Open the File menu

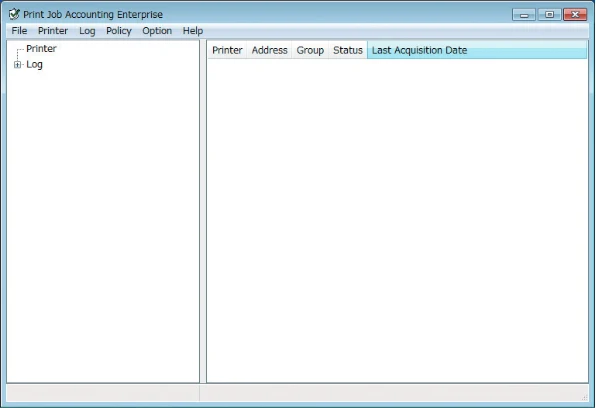click(19, 31)
